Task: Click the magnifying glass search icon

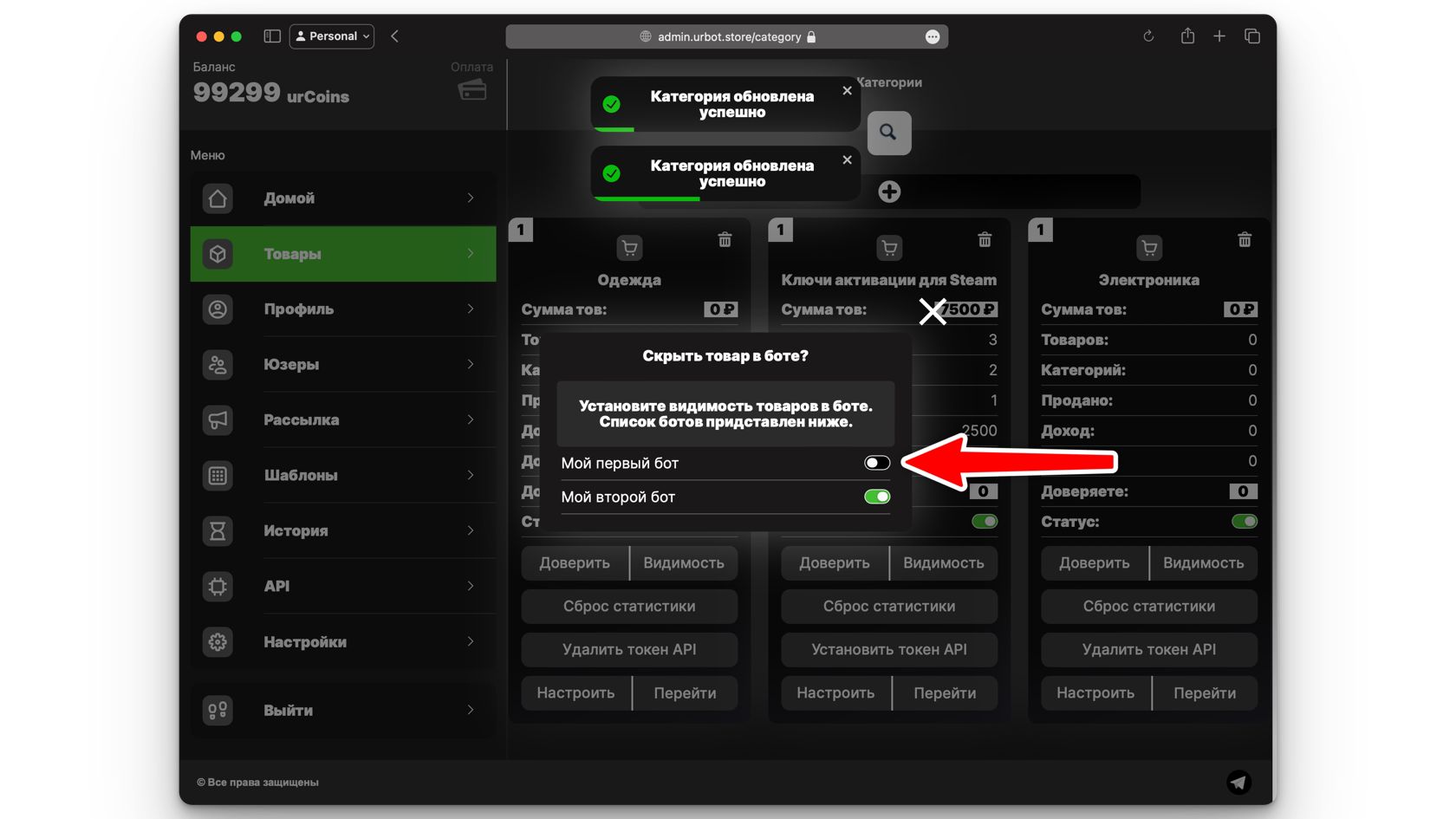Action: pos(888,133)
